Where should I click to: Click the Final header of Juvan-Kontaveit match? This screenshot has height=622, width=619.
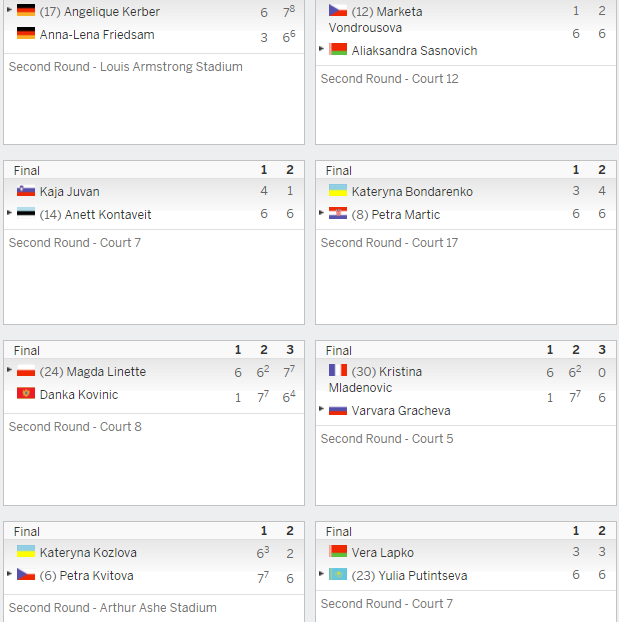pos(27,171)
